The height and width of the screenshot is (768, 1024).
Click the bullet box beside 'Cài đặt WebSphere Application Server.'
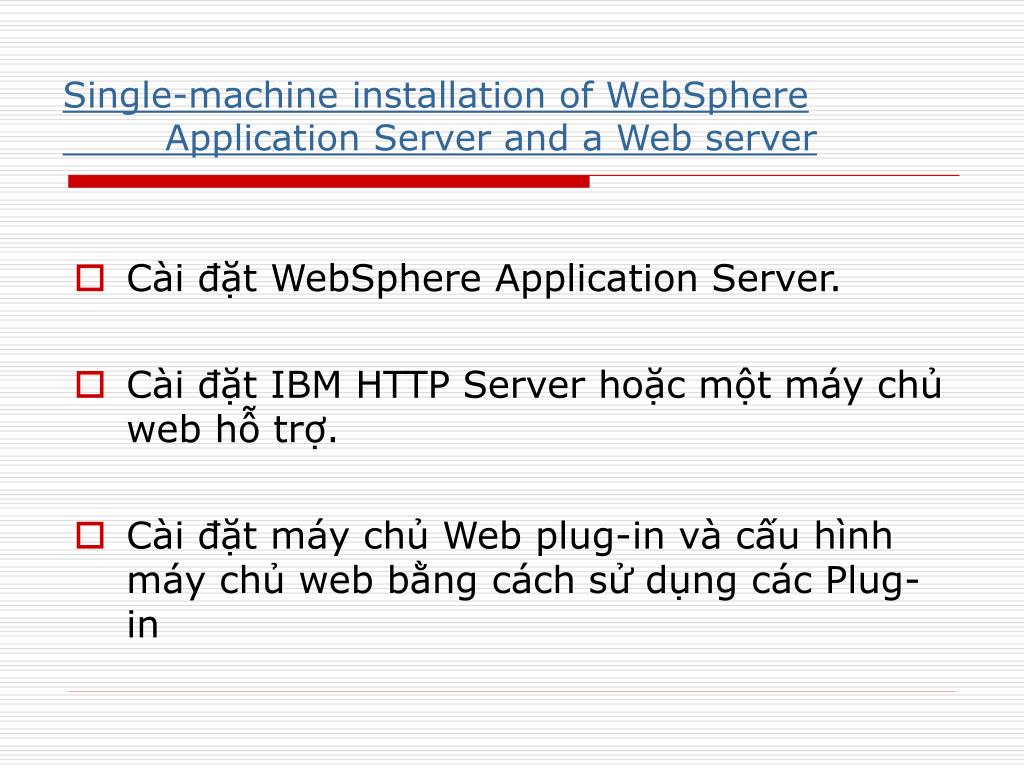(x=90, y=278)
